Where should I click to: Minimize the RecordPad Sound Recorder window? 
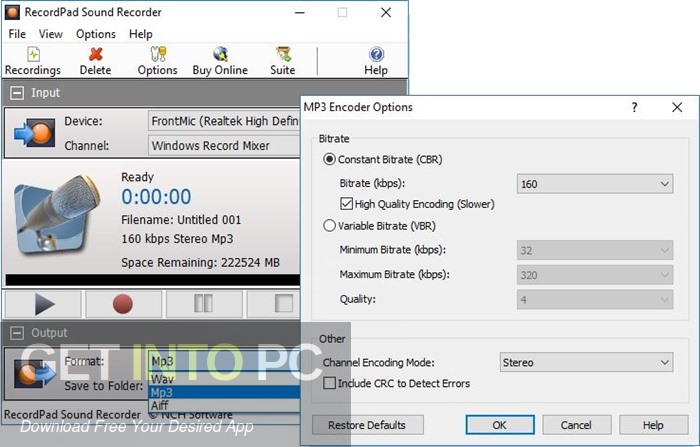pos(300,13)
